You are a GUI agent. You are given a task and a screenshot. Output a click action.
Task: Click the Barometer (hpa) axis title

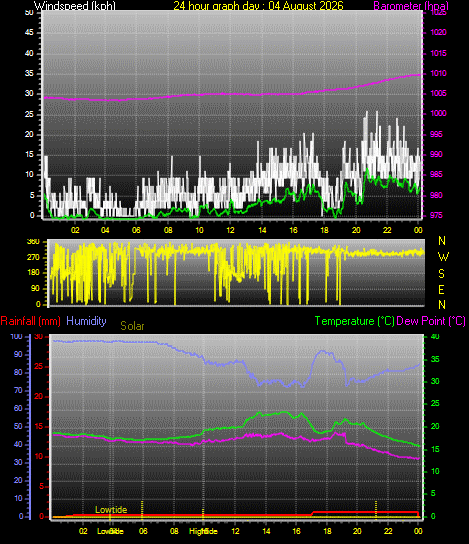[411, 6]
